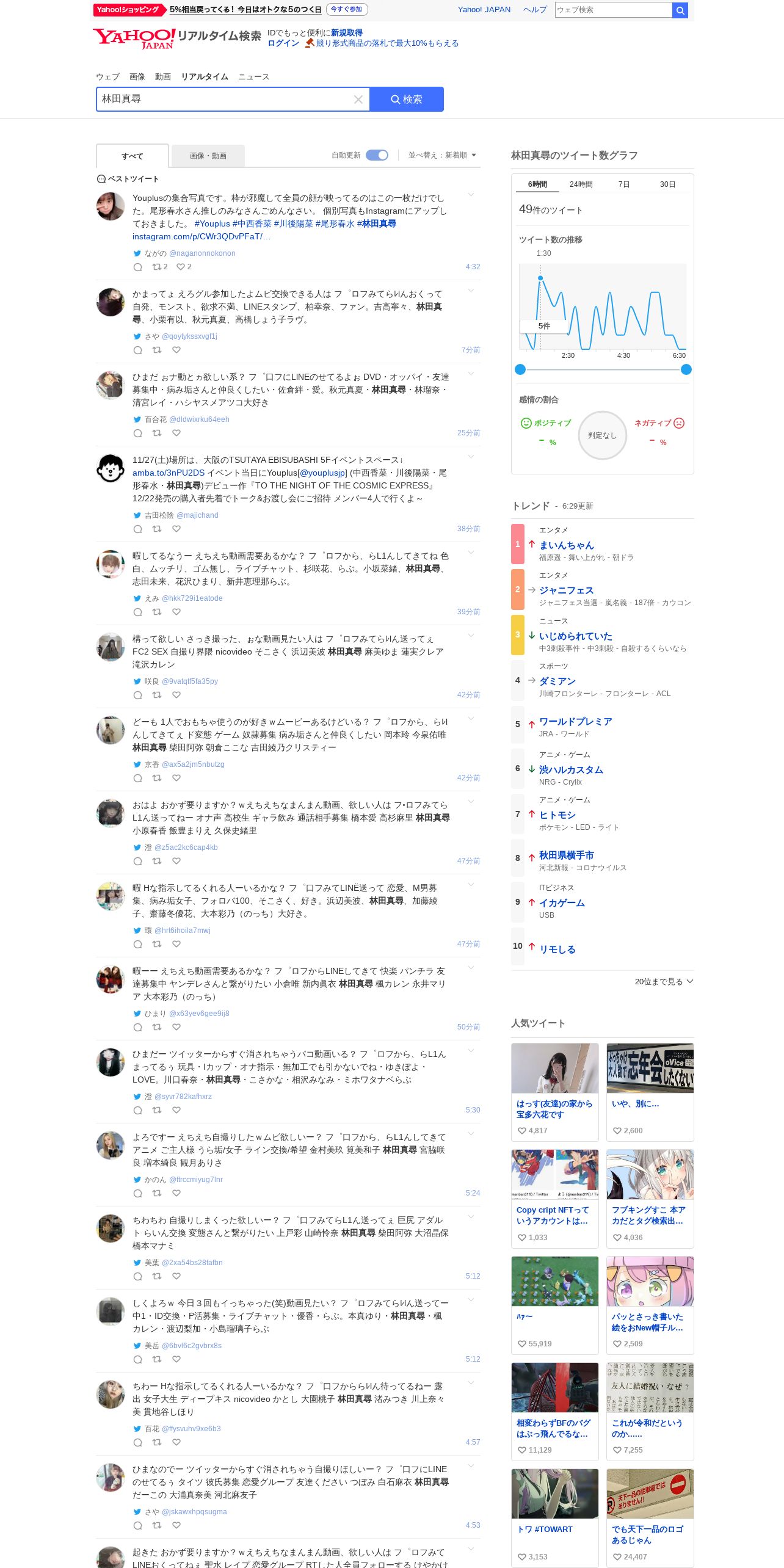784x1568 pixels.
Task: Open the ながの profile avatar
Action: click(x=111, y=206)
